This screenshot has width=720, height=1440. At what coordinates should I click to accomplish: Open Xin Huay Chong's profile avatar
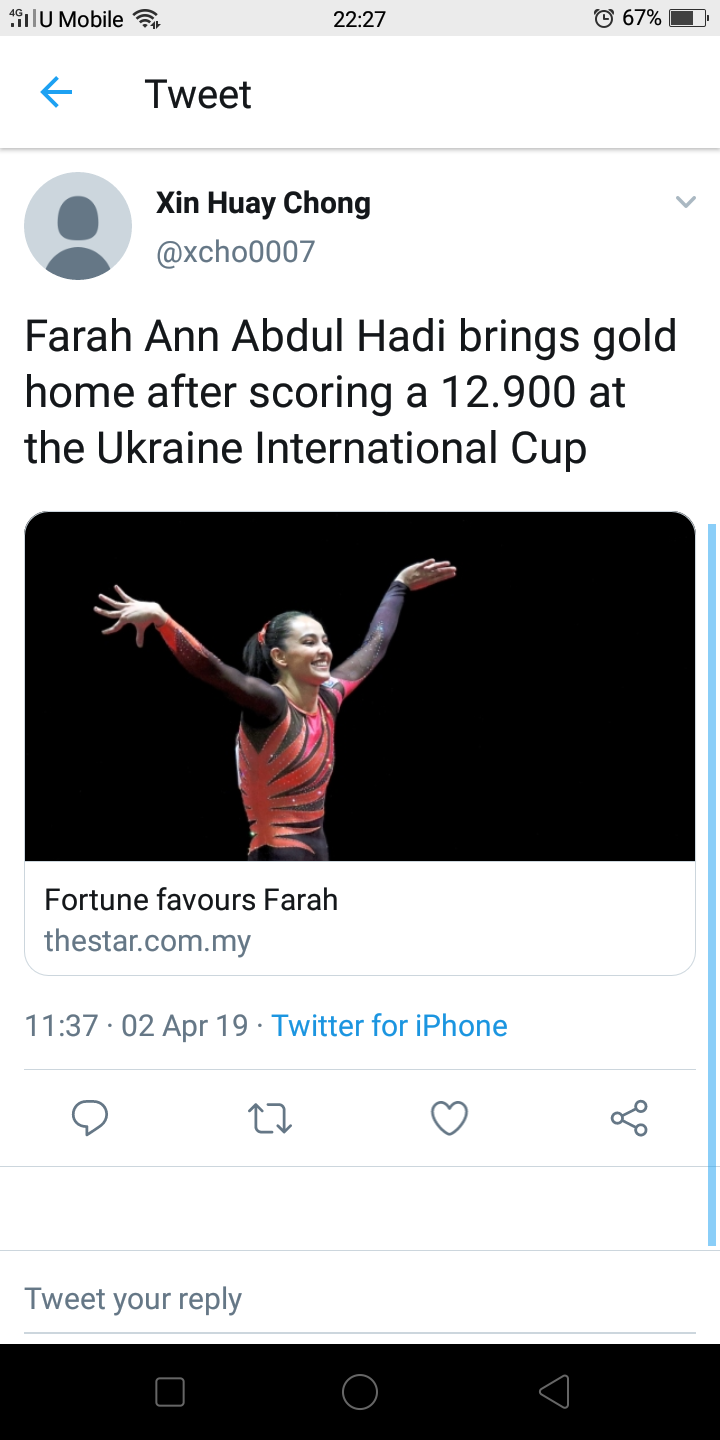tap(78, 226)
